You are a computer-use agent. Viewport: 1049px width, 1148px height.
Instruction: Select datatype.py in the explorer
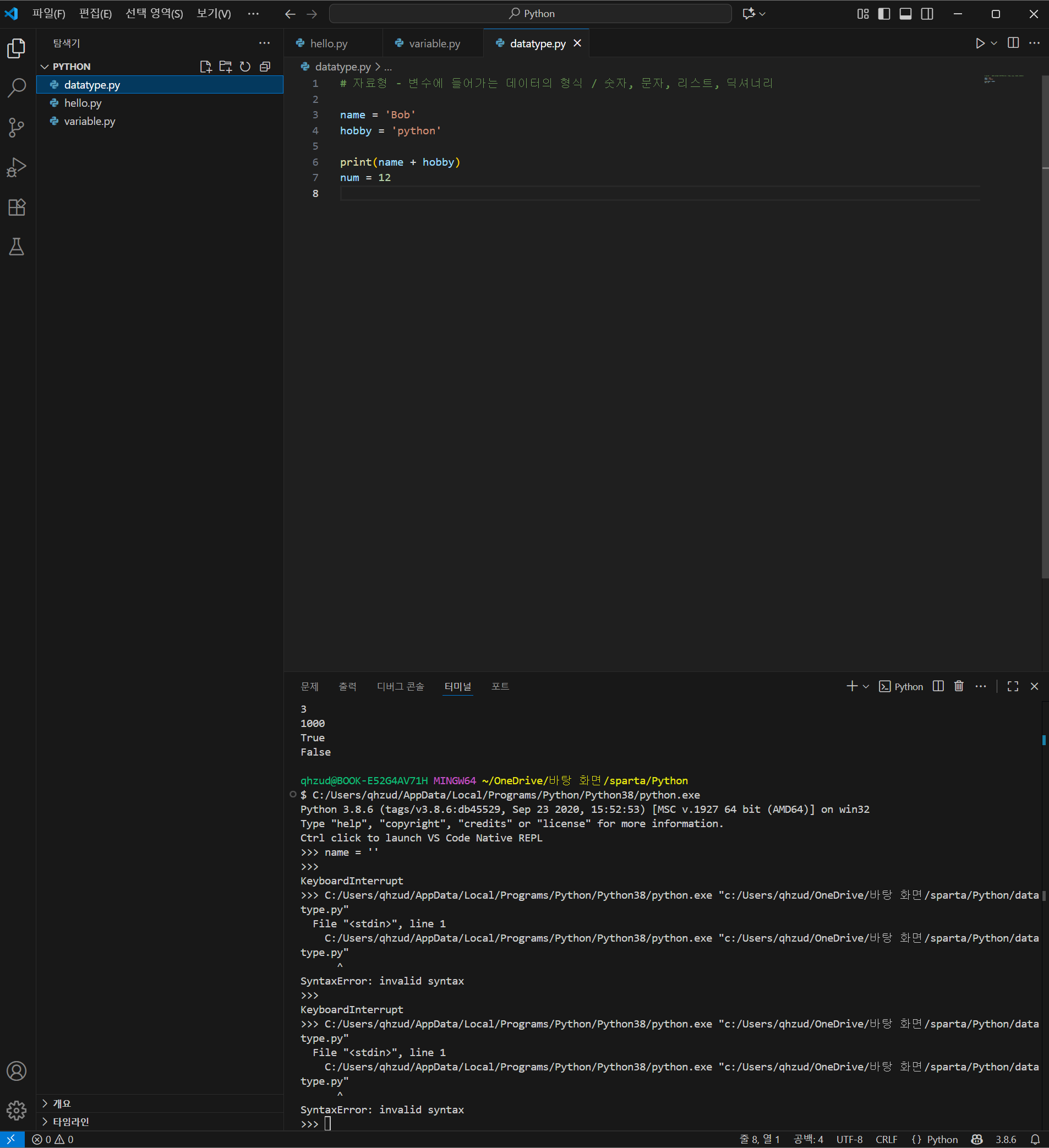pos(160,85)
